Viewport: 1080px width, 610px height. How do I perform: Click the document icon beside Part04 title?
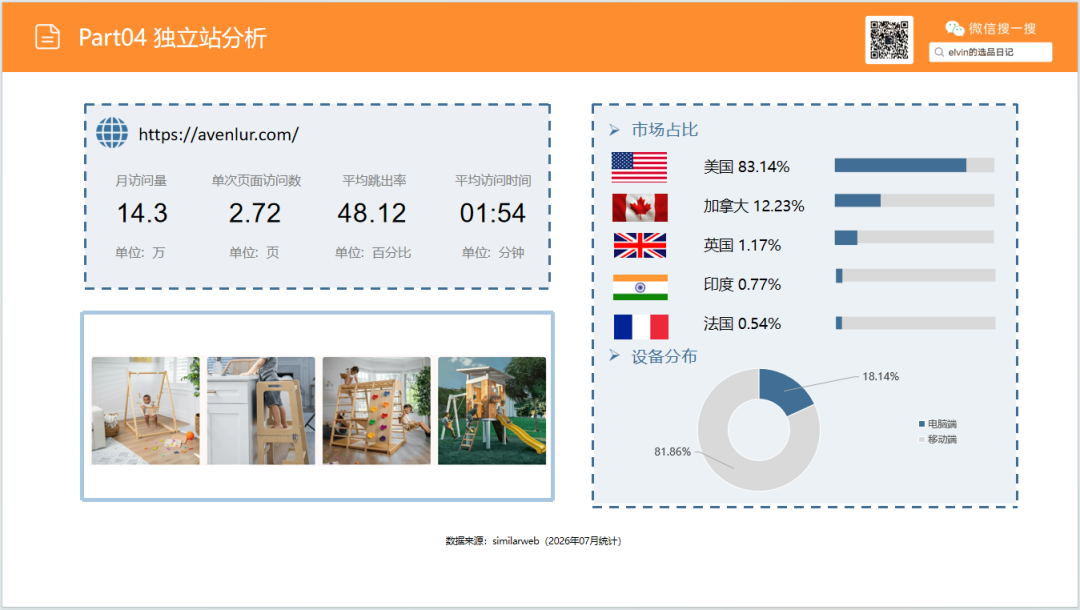tap(48, 36)
